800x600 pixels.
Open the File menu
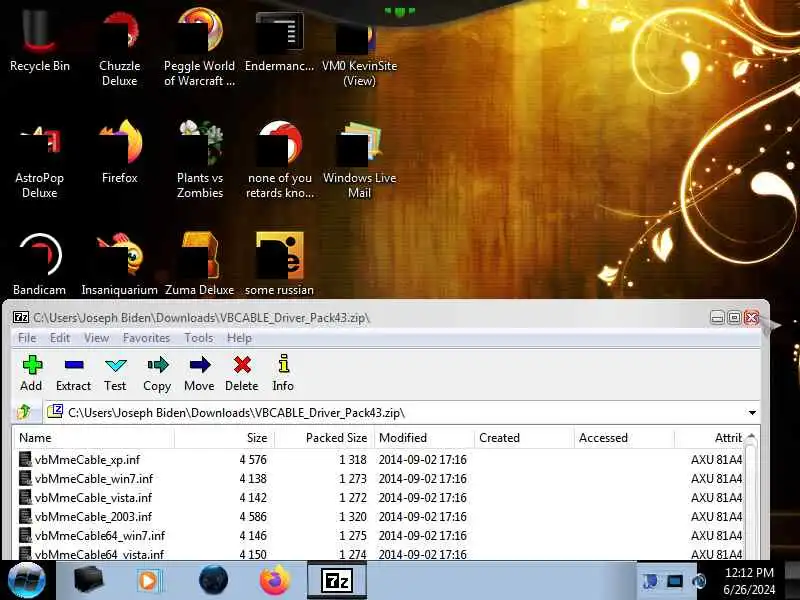tap(27, 338)
